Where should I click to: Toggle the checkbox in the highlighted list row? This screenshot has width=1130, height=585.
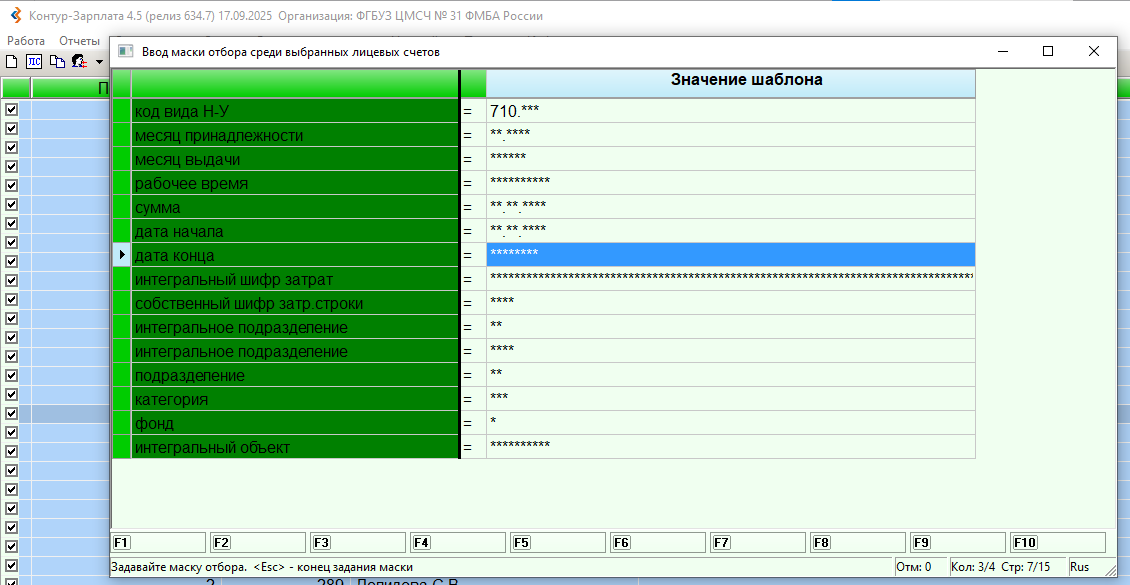(x=12, y=413)
